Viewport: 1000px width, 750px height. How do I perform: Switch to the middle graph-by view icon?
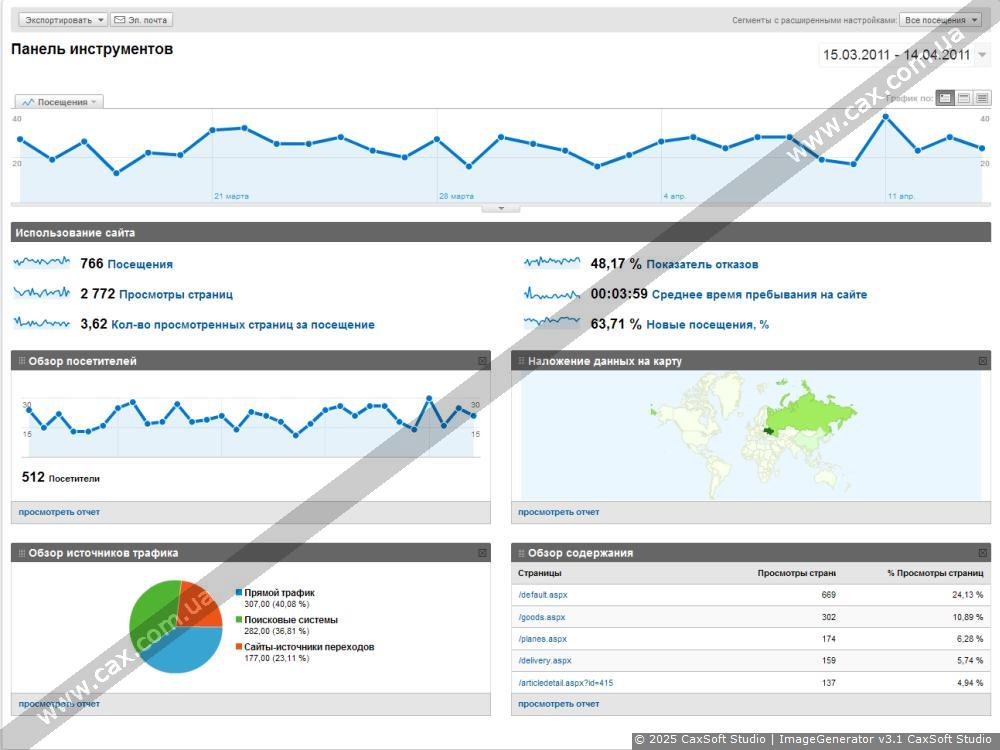coord(964,98)
